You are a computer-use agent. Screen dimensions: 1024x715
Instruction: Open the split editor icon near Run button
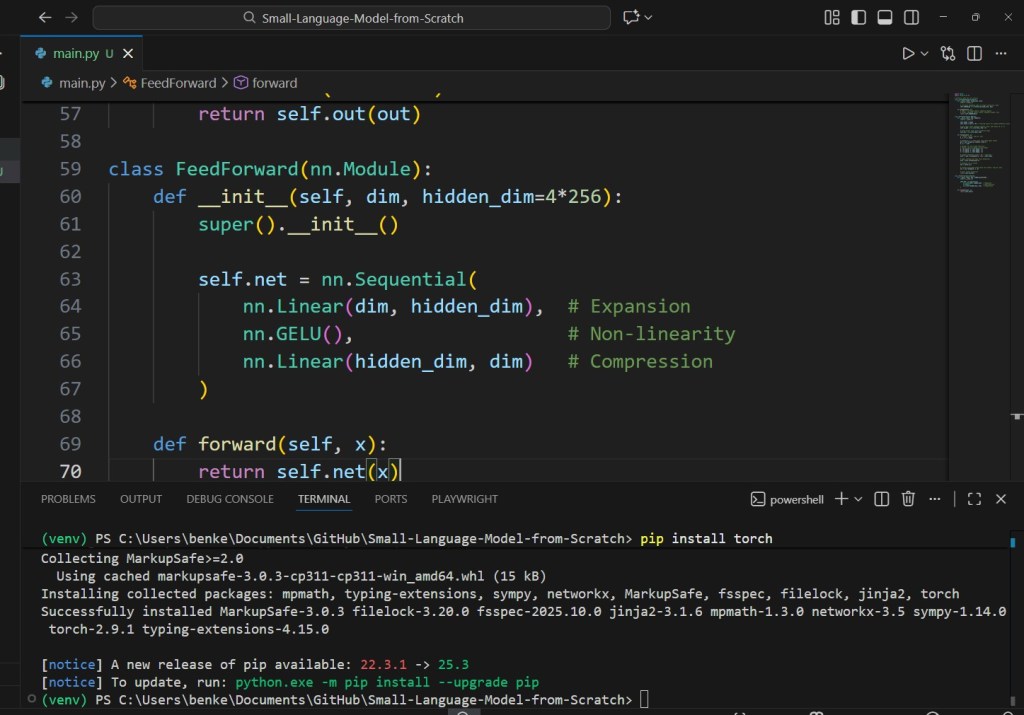point(973,53)
